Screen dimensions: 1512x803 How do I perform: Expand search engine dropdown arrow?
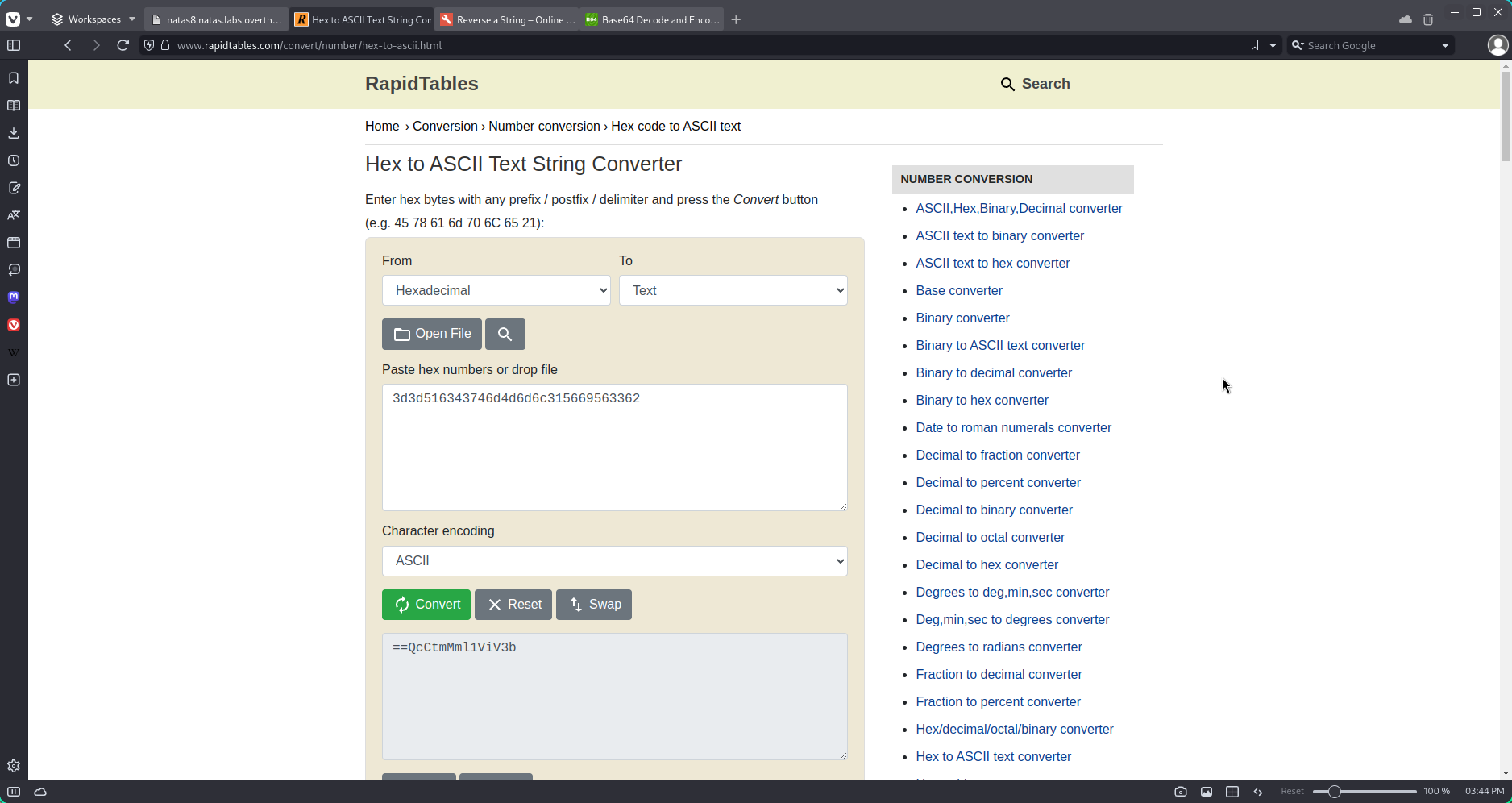1445,45
